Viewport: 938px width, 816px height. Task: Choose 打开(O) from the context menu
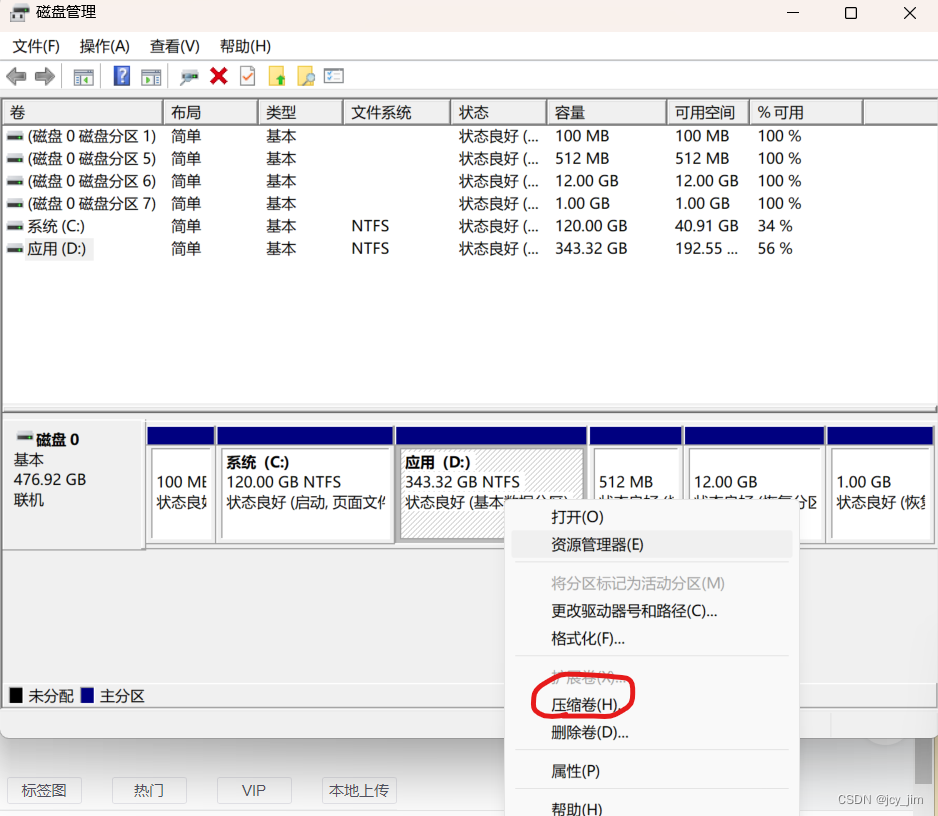coord(652,517)
